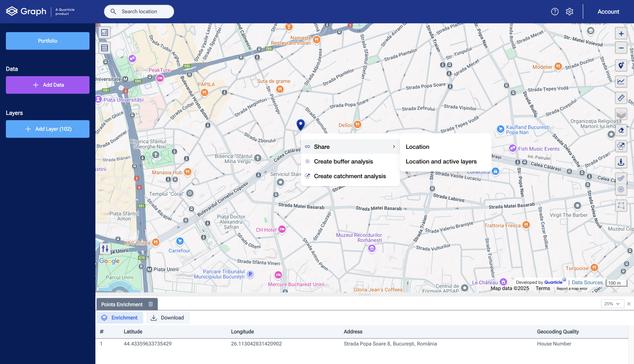Open the panel height percentage dropdown
Viewport: 634px width, 364px height.
pyautogui.click(x=612, y=304)
